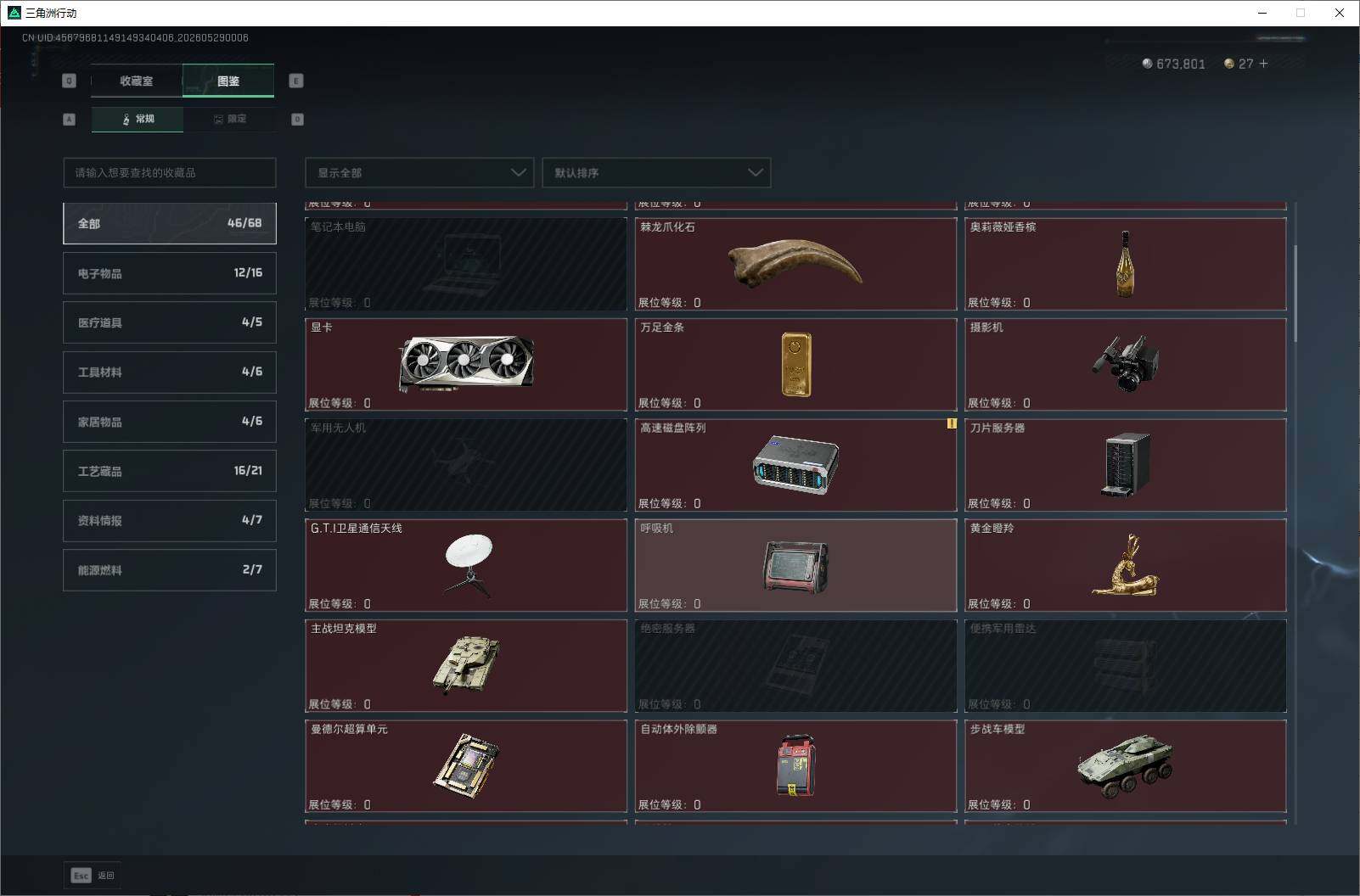Click the 高速磁盘阵列 disk array image
1360x896 pixels.
click(x=795, y=464)
